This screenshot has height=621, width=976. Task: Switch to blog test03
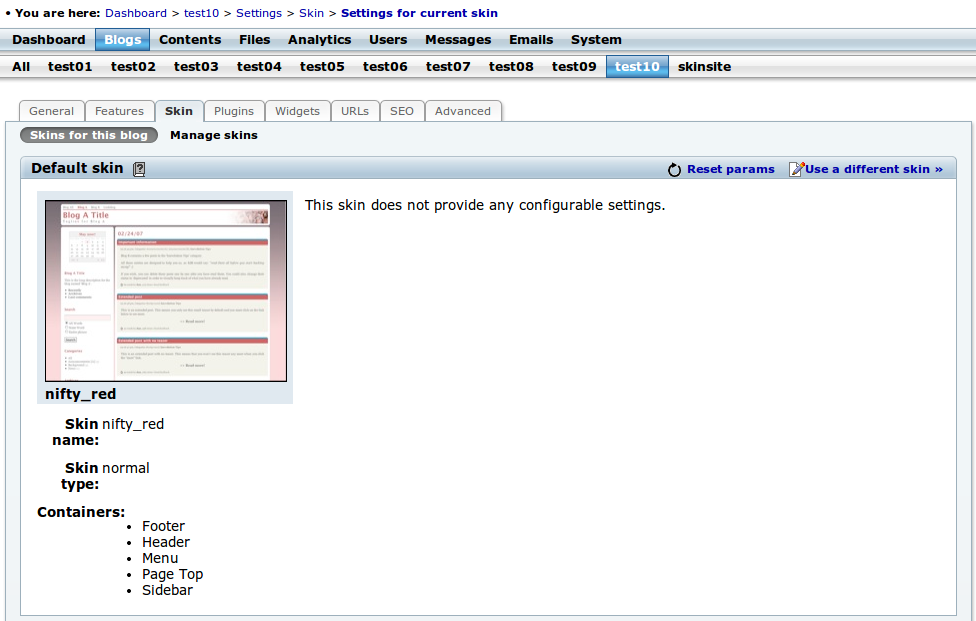(x=196, y=67)
